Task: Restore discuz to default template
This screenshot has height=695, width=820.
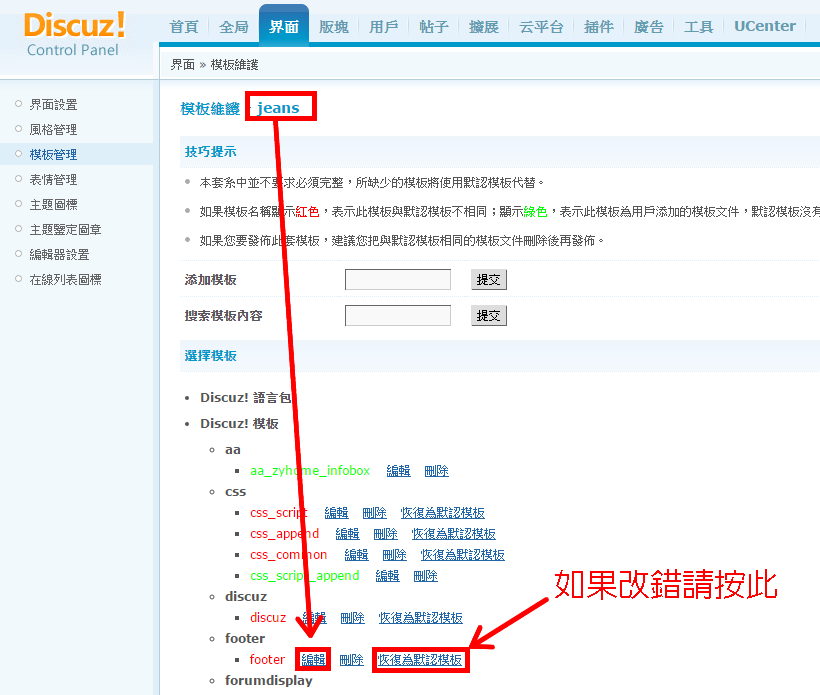Action: 420,618
